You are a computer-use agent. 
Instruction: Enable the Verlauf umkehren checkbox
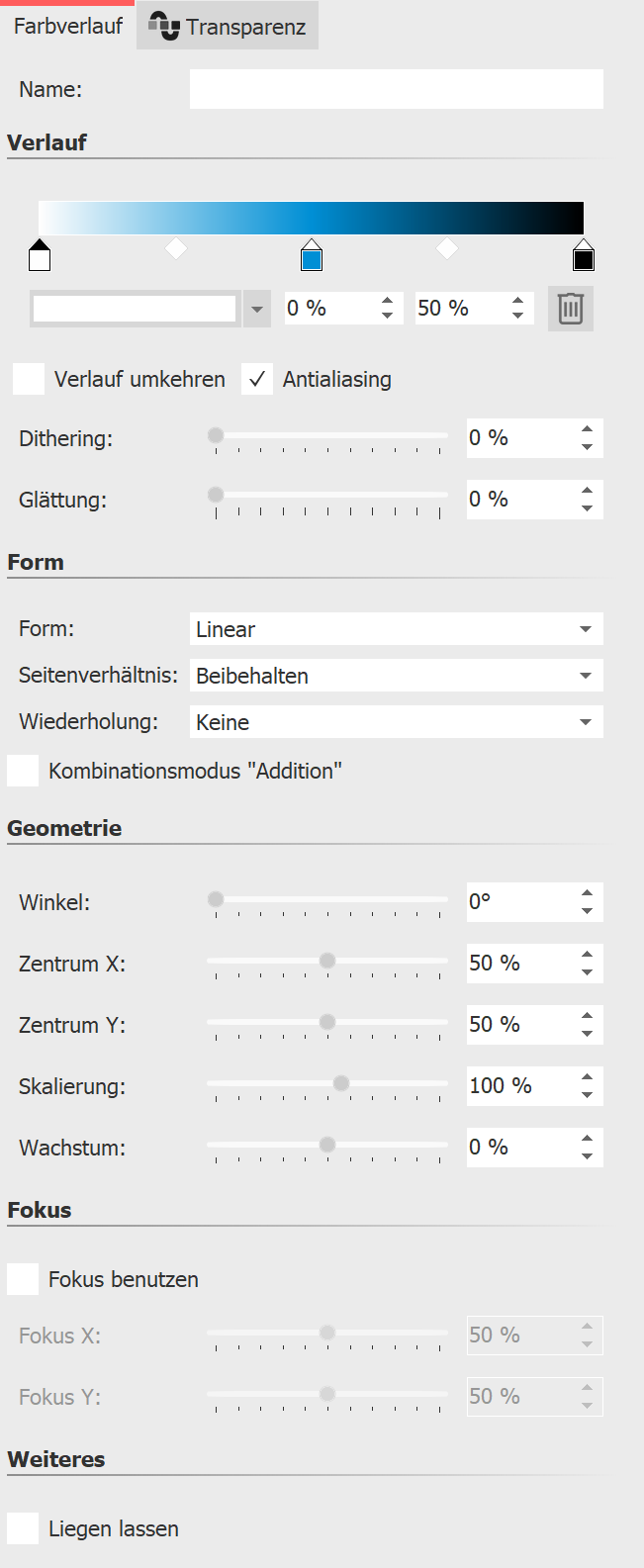[x=28, y=379]
